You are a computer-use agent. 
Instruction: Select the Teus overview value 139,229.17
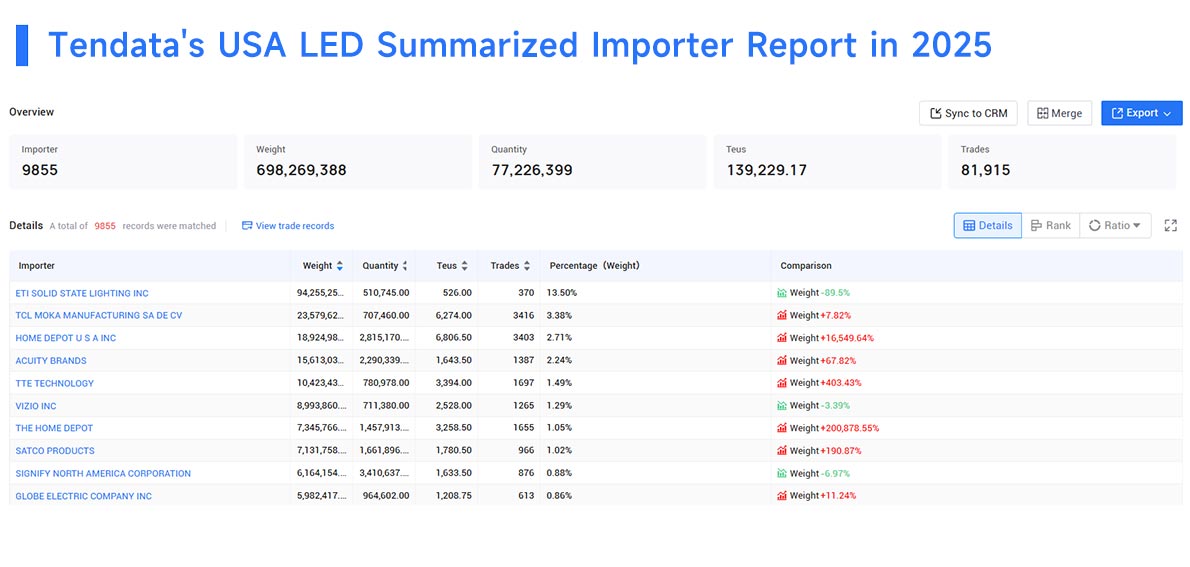pos(767,170)
